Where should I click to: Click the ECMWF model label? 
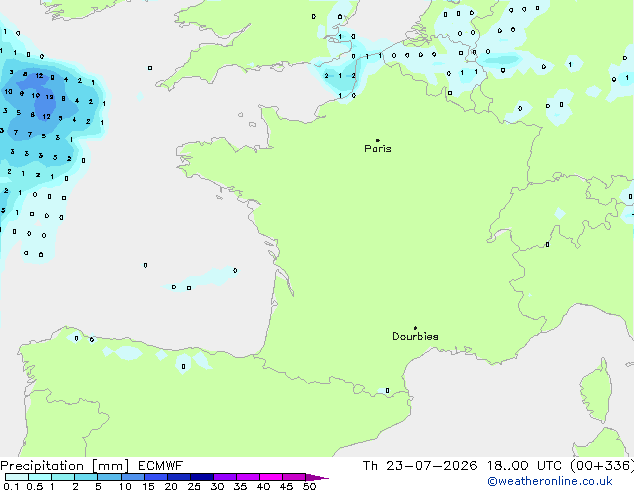[161, 466]
